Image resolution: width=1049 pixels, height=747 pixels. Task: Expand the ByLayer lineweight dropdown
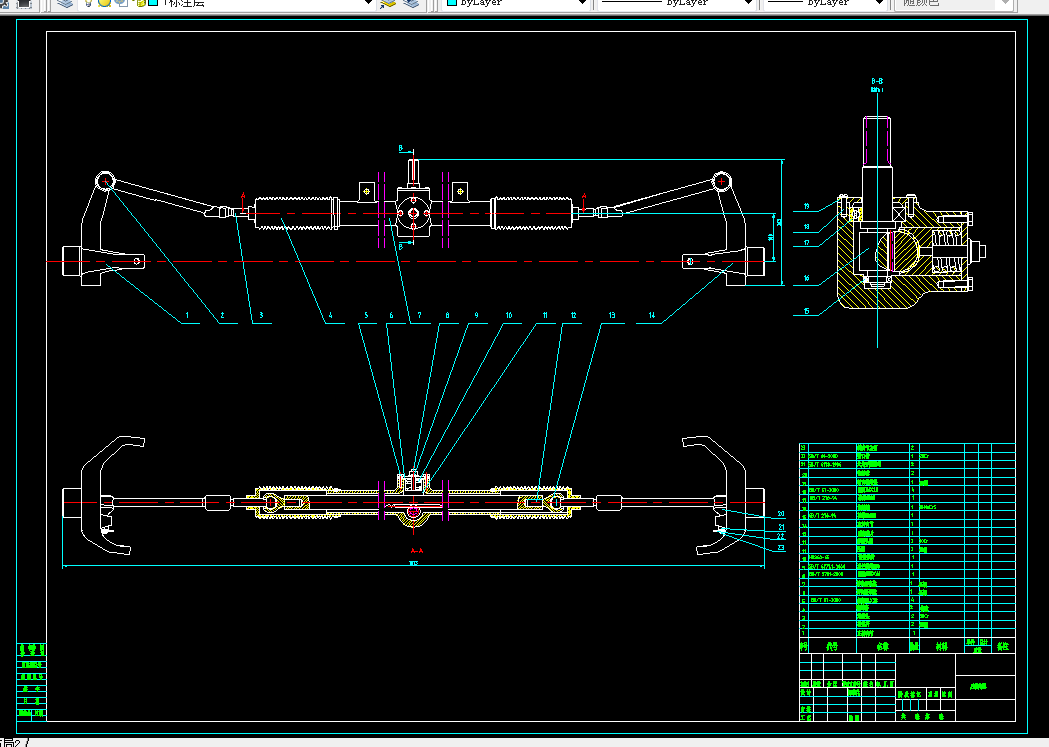[x=879, y=3]
